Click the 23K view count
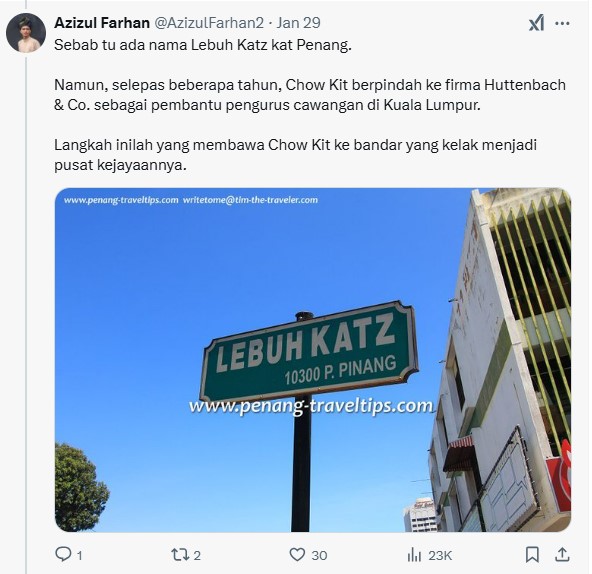This screenshot has width=592, height=574. coord(440,555)
